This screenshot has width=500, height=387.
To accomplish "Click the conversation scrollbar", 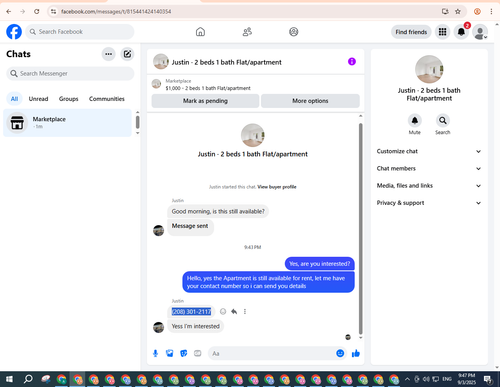I will tap(360, 228).
